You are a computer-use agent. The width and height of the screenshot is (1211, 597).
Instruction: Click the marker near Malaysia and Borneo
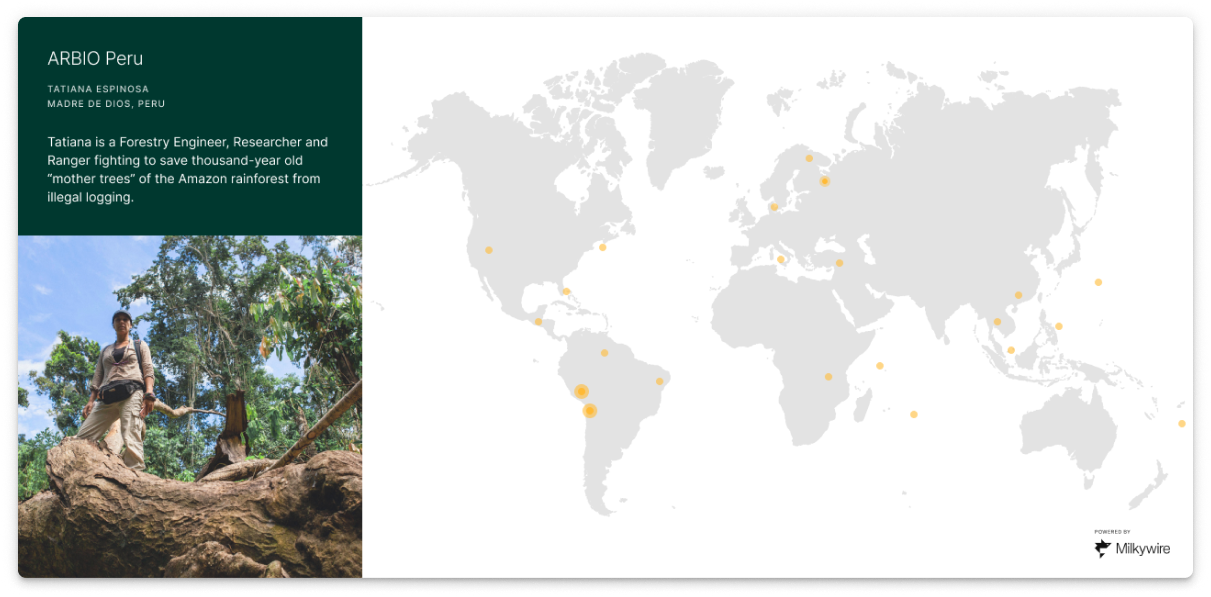pos(1011,350)
